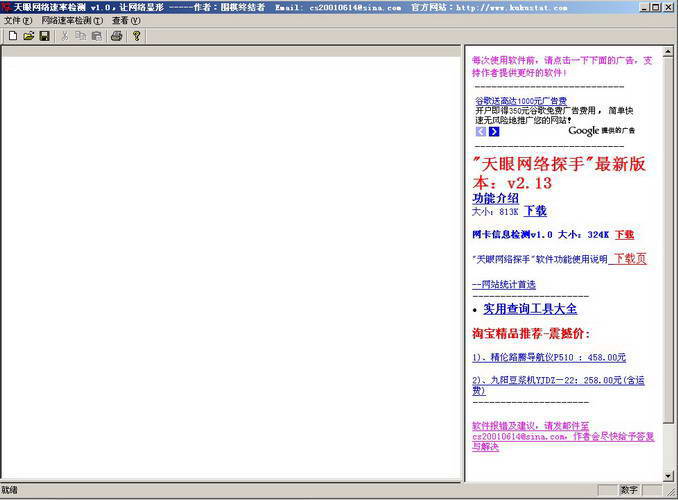Click the previous ad arrow button
Screen dimensions: 678x500
click(x=480, y=131)
